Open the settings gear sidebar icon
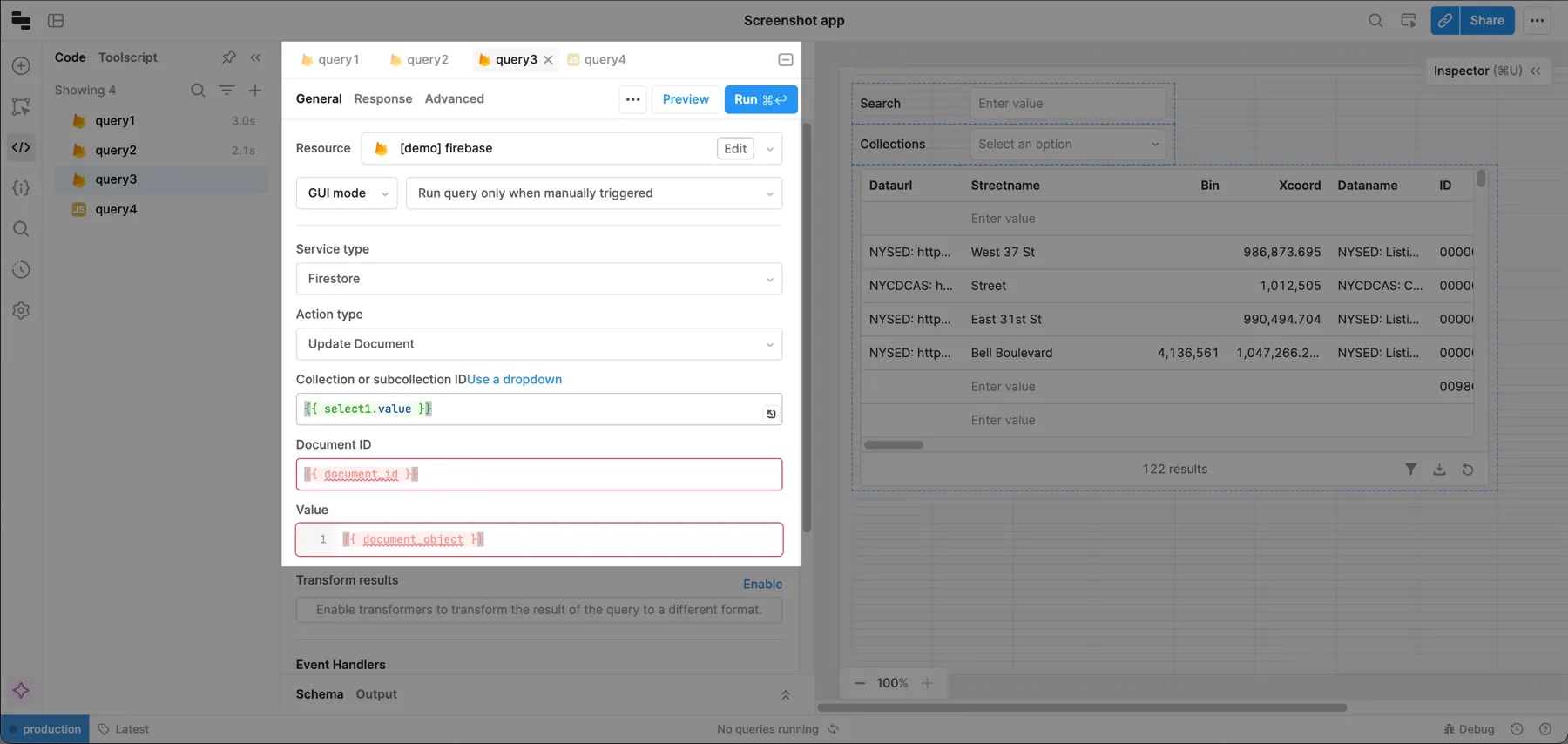 [x=21, y=310]
